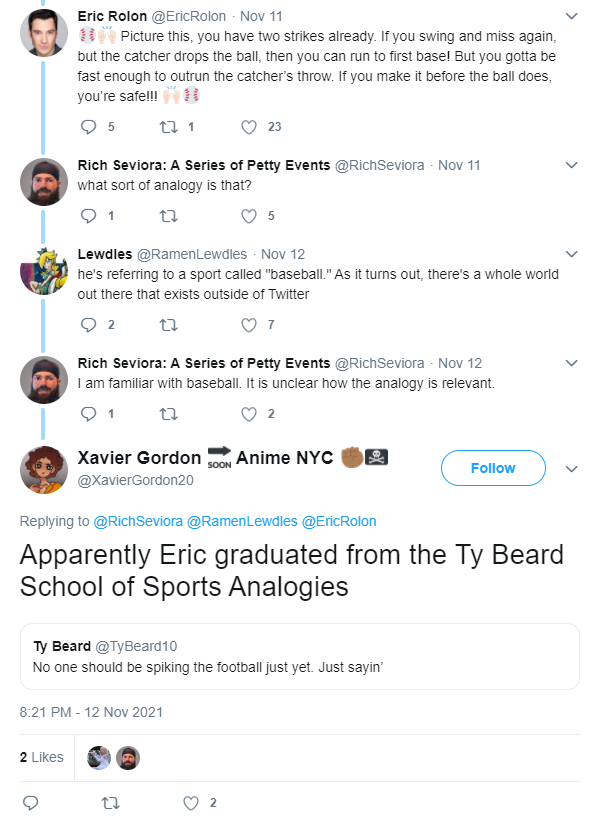
Task: Open Xavier Gordon's profile avatar
Action: [44, 468]
